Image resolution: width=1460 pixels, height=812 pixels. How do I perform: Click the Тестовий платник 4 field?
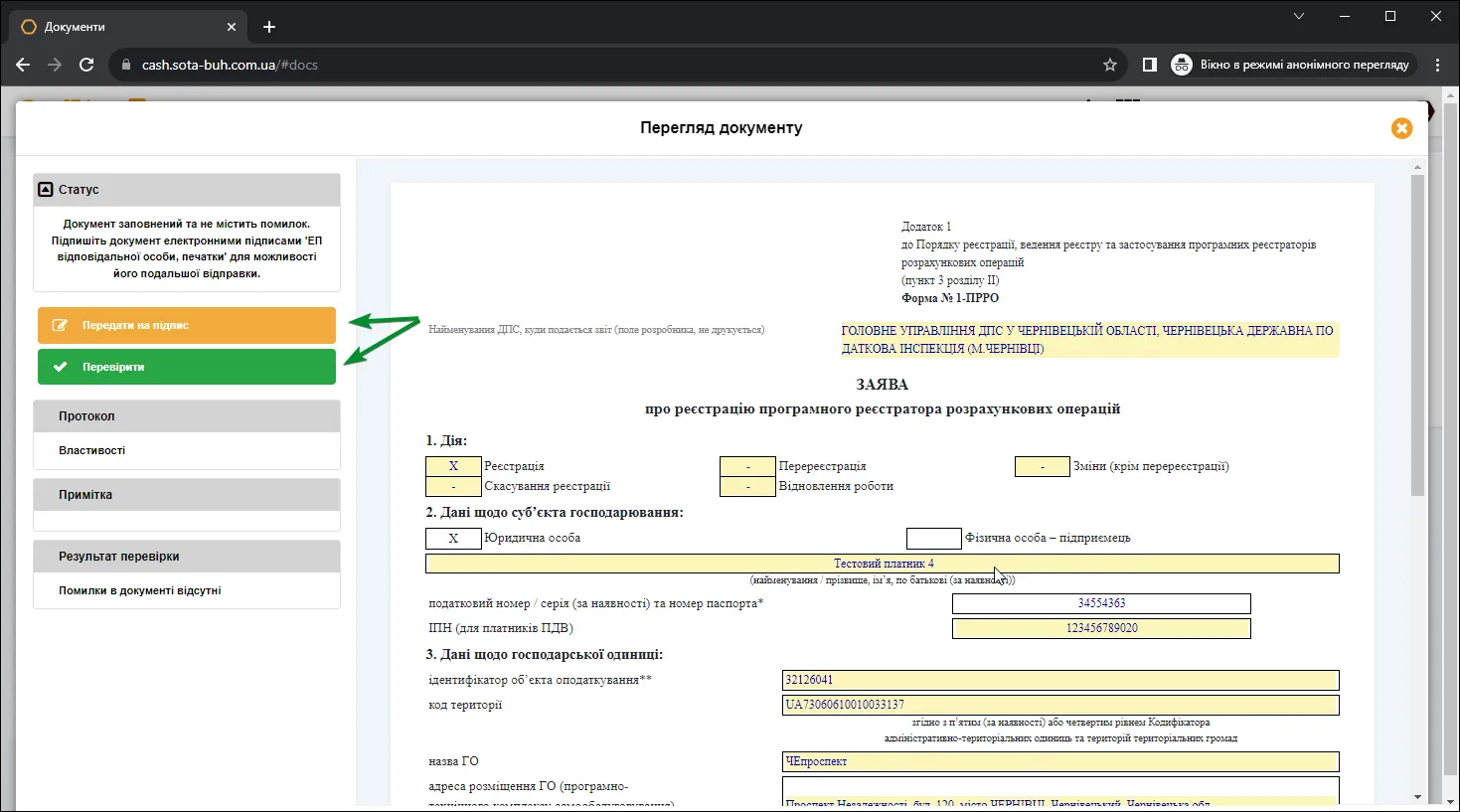click(883, 564)
